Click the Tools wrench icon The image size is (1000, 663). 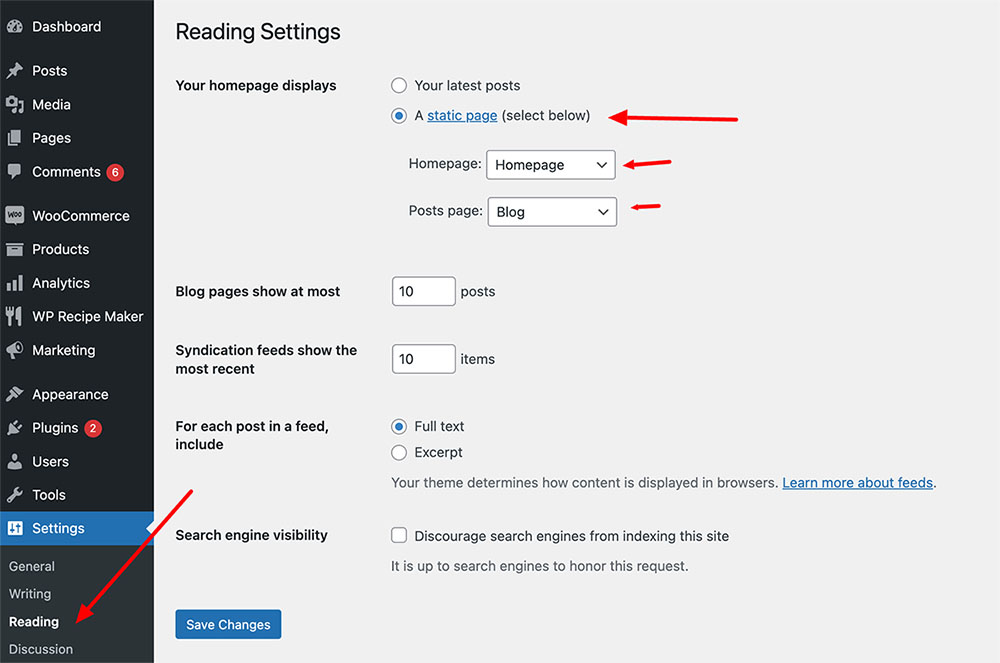(15, 495)
